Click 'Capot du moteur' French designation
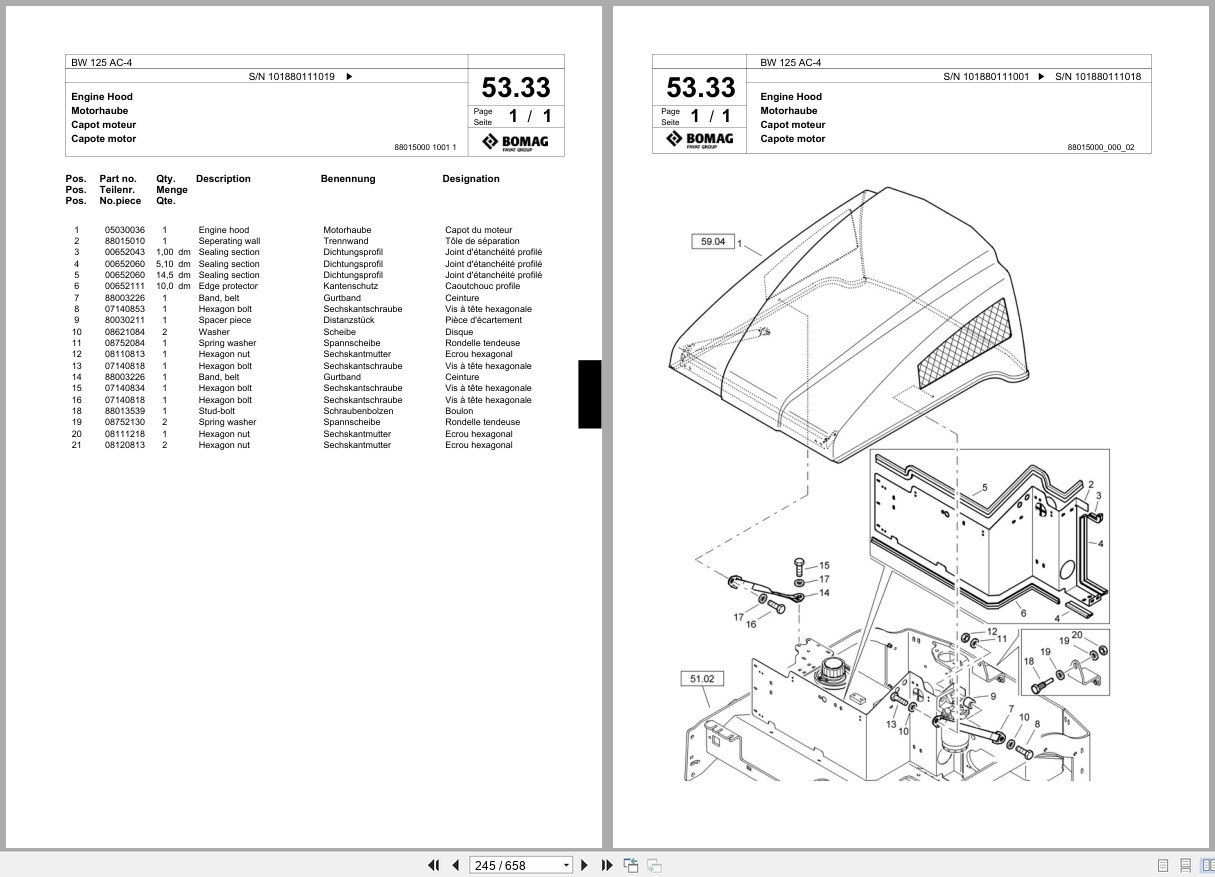Screen dimensions: 1215x877 tap(478, 230)
